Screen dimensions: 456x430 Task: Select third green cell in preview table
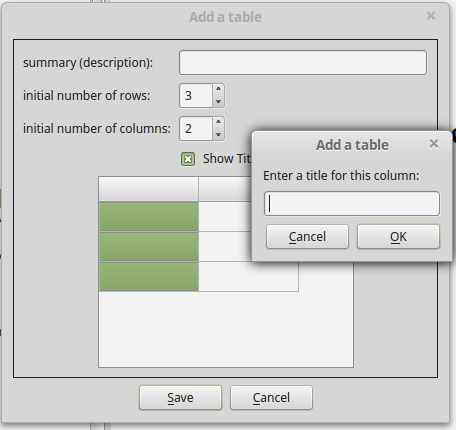[149, 276]
